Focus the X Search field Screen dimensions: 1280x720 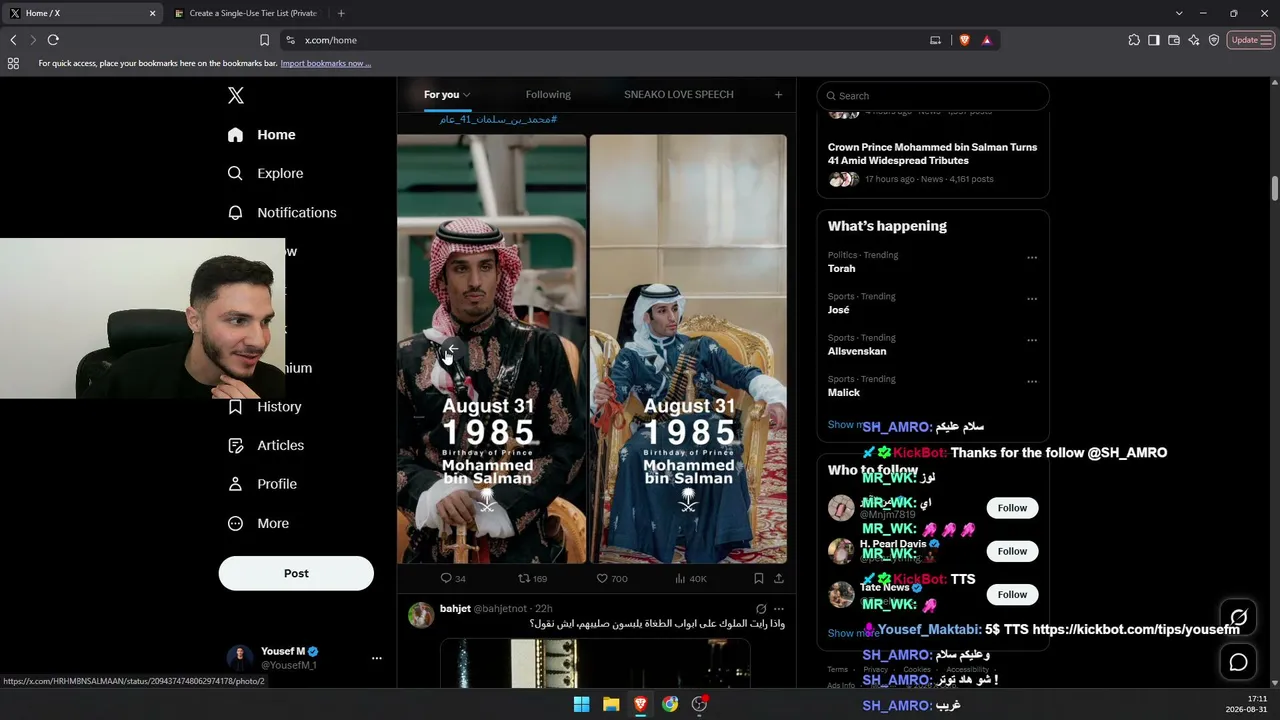coord(933,96)
